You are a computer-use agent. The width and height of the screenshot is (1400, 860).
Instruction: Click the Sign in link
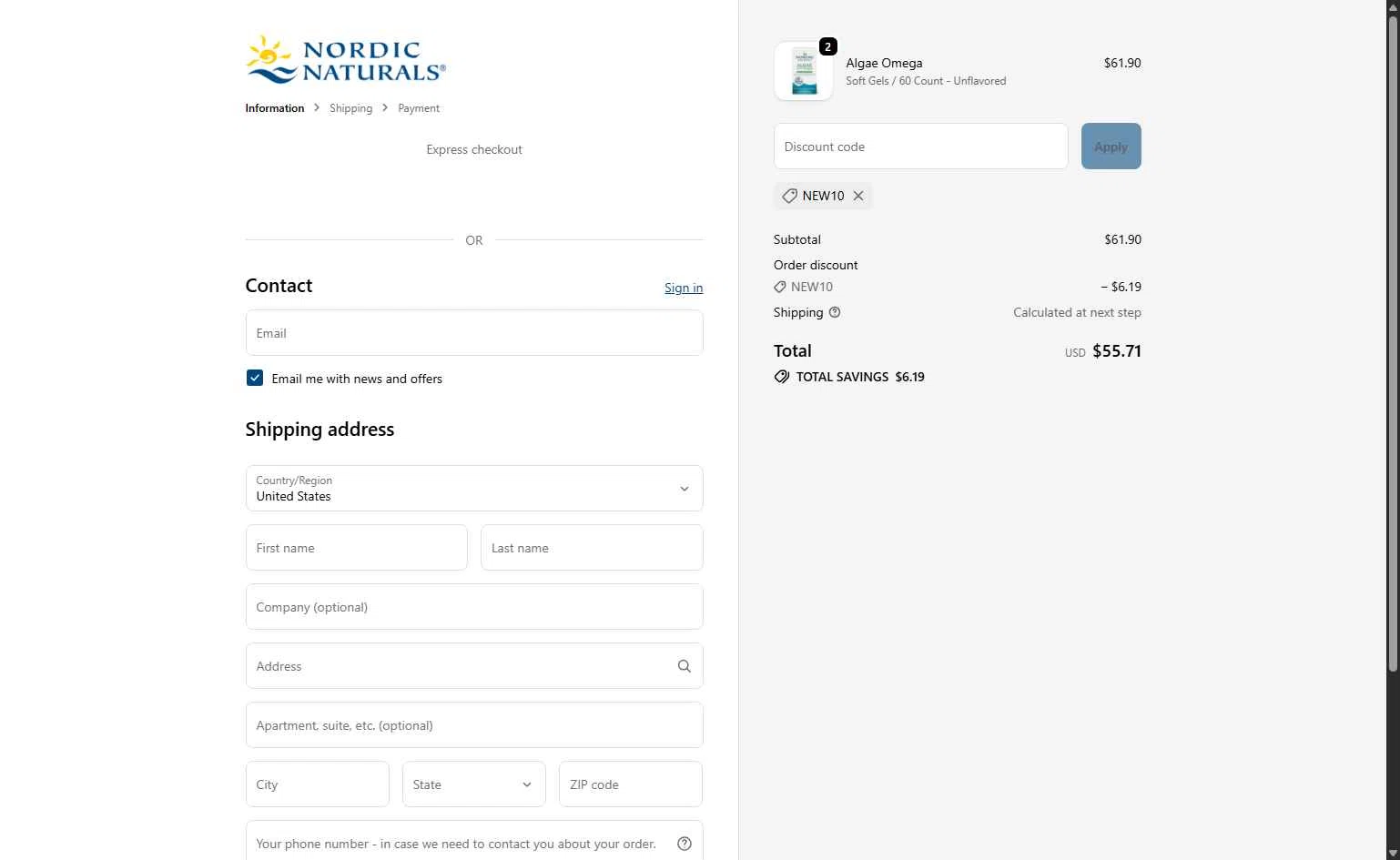[684, 288]
